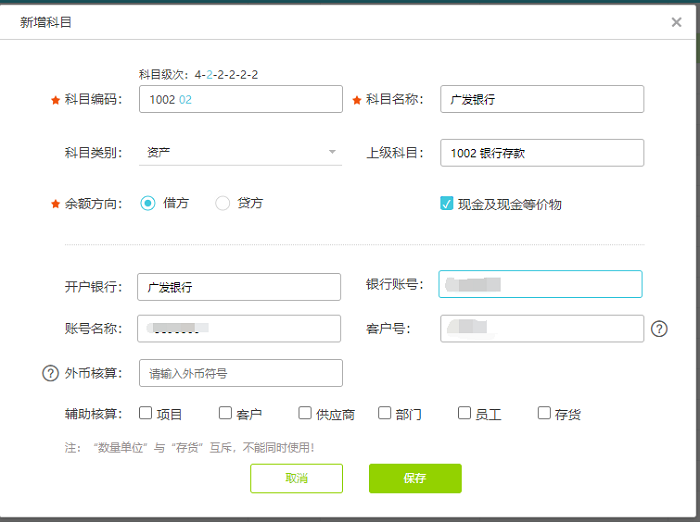Tick the 客户 checkbox

(x=225, y=413)
